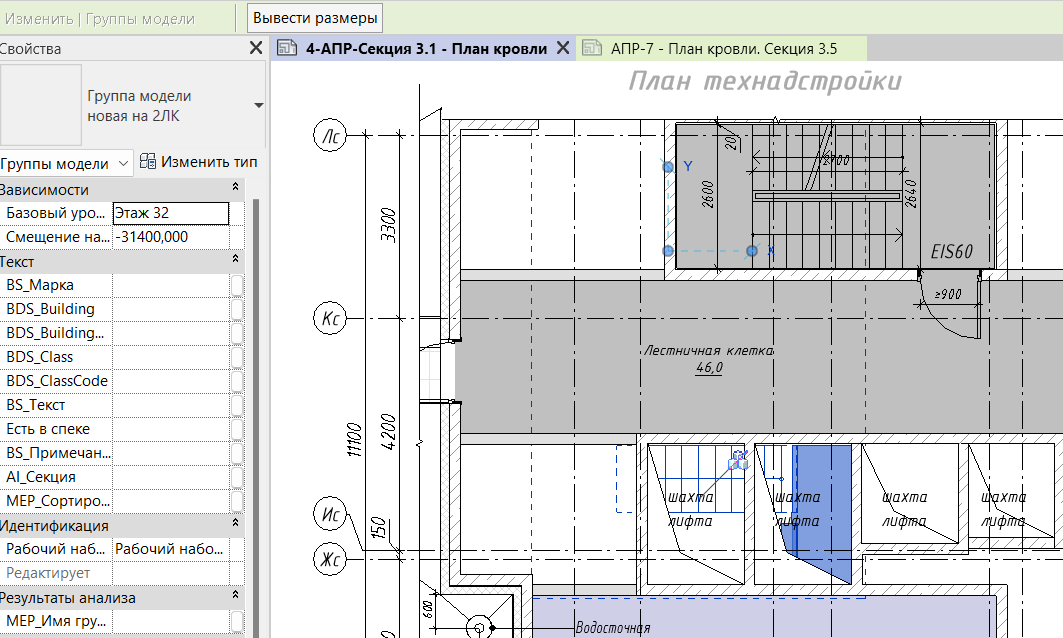The width and height of the screenshot is (1063, 638).
Task: Edit the offset value -31400,000
Action: tap(171, 237)
